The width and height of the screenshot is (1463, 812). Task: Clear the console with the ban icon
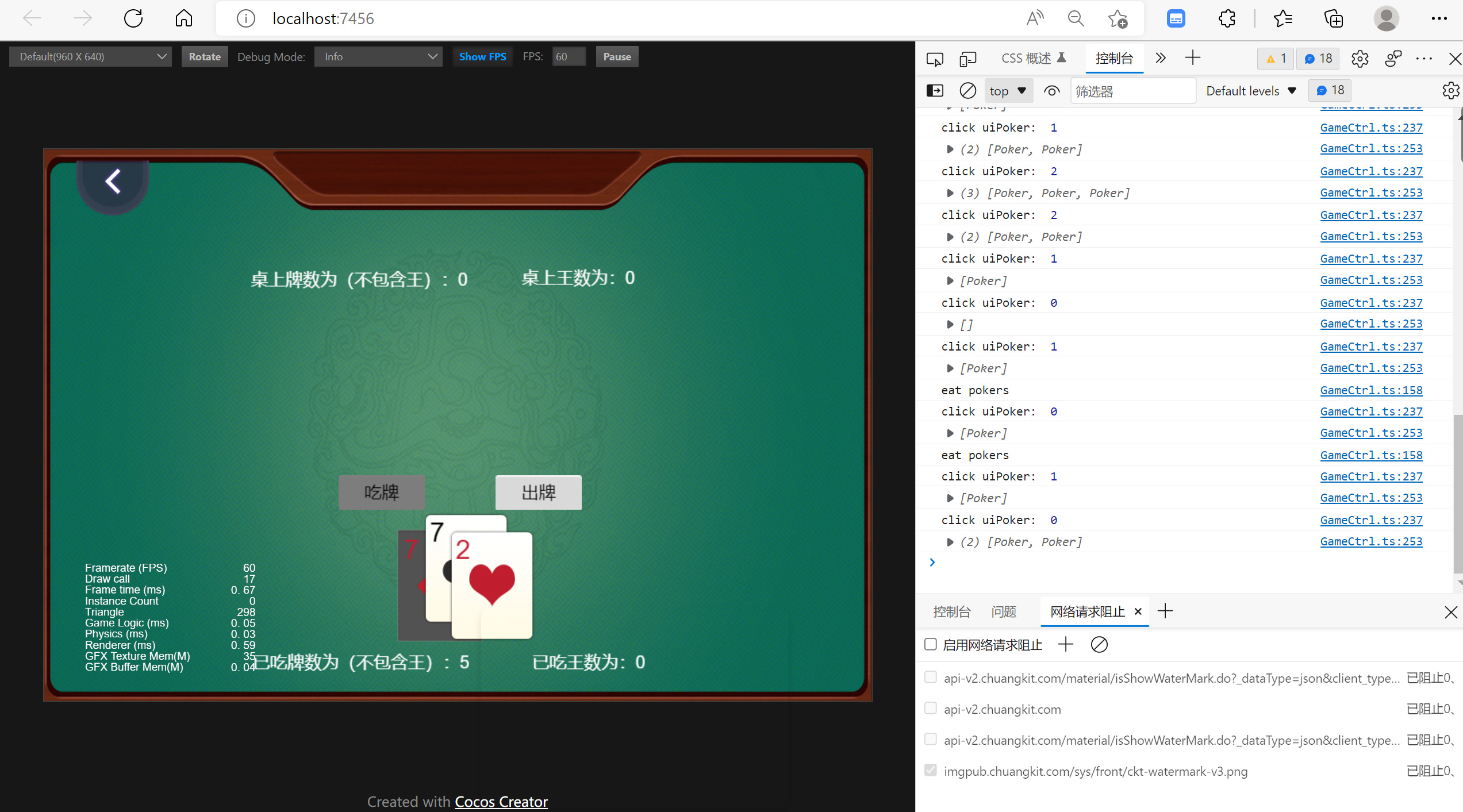coord(967,91)
